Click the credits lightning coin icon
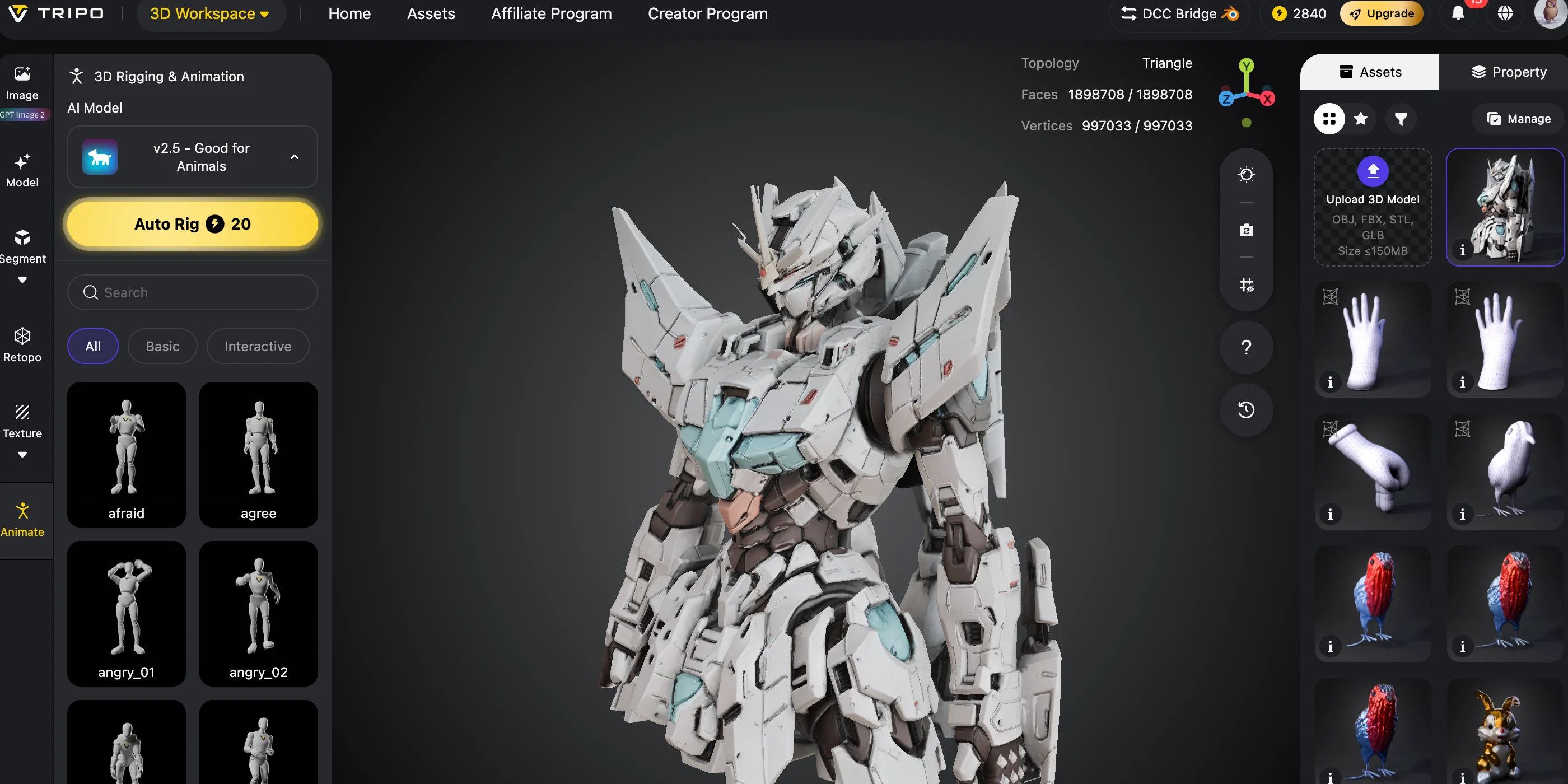 [x=1279, y=13]
